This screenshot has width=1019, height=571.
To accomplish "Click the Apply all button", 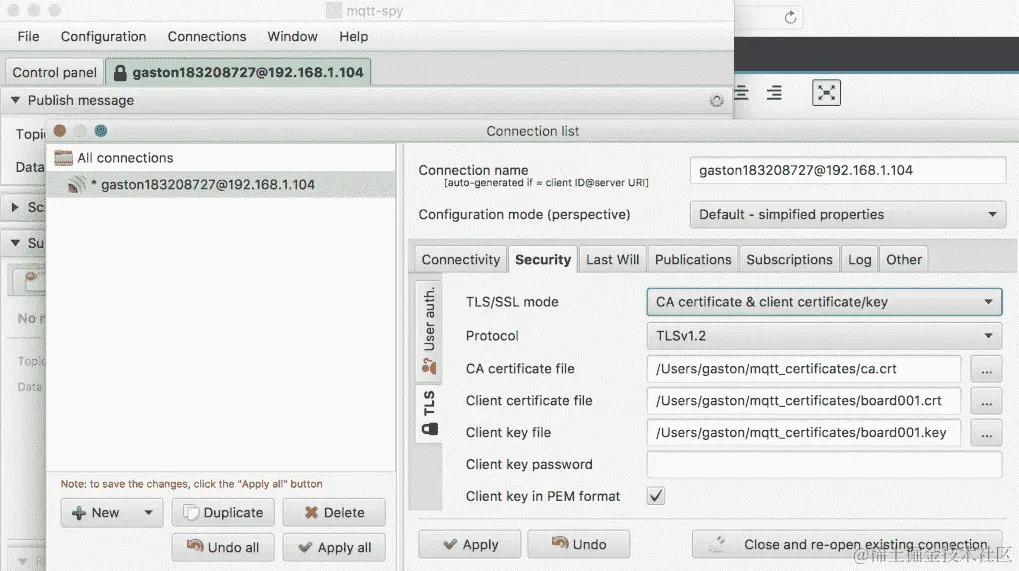I will (334, 547).
